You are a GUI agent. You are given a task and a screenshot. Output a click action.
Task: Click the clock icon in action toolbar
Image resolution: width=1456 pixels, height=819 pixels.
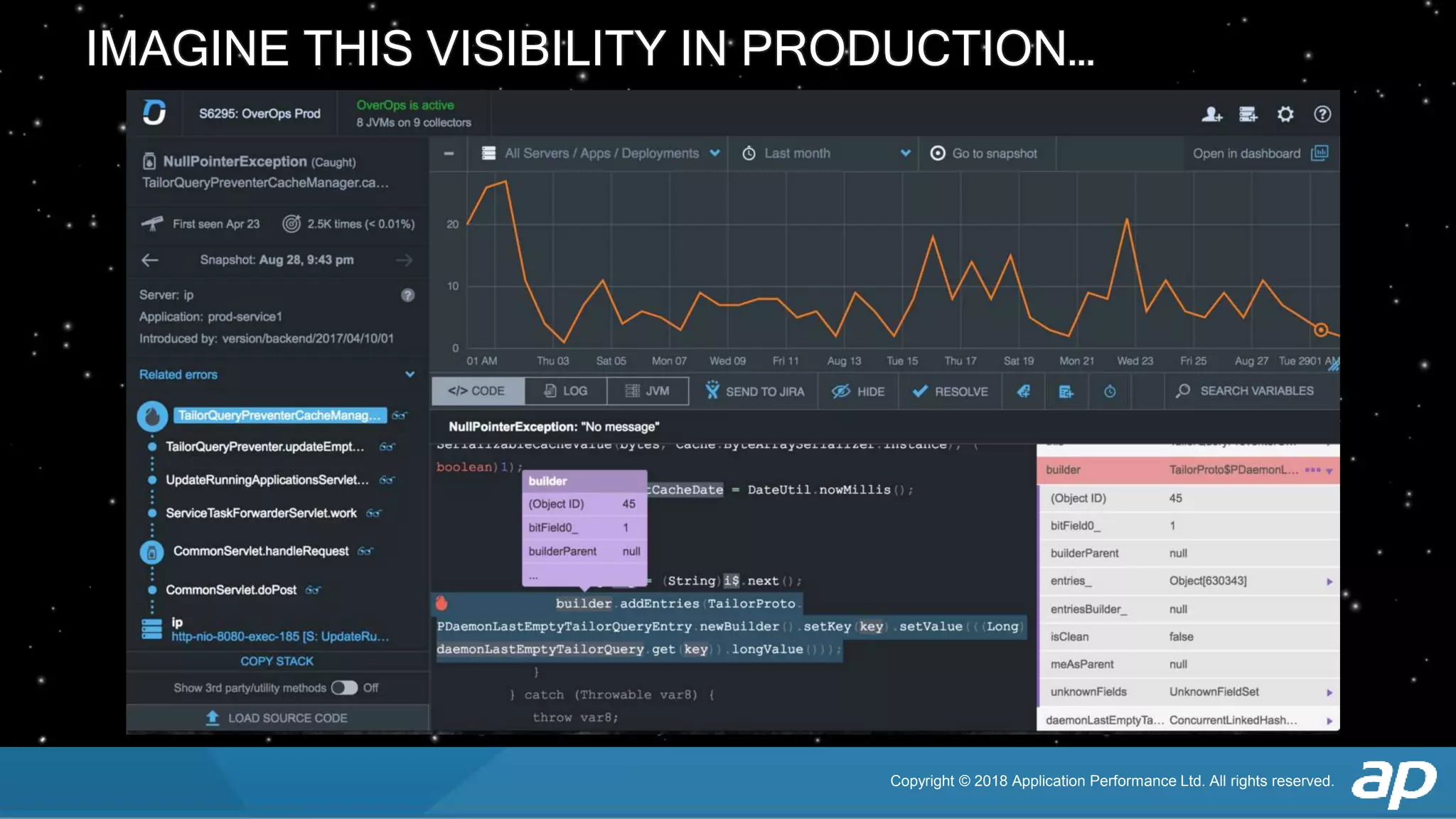[x=1109, y=392]
